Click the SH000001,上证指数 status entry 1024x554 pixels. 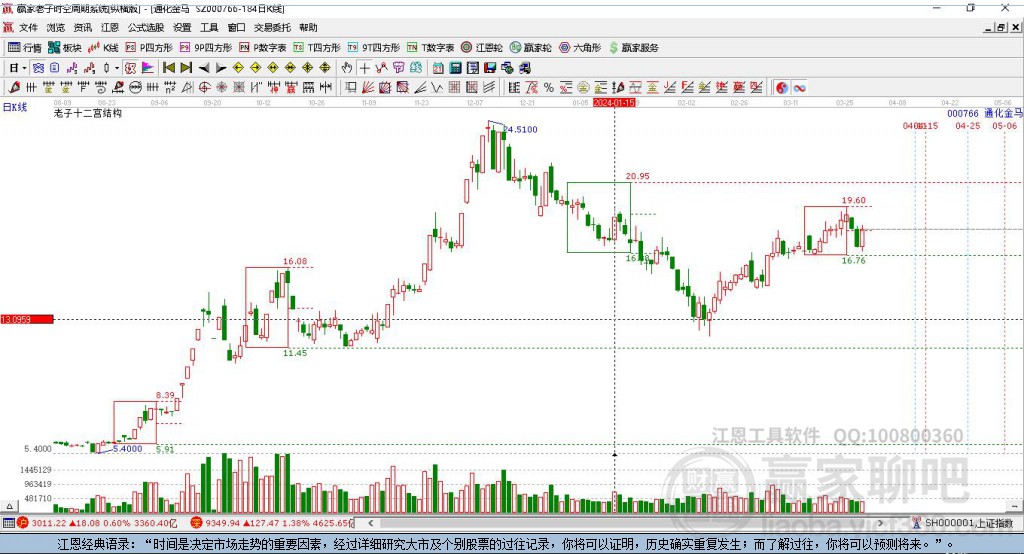tap(969, 523)
